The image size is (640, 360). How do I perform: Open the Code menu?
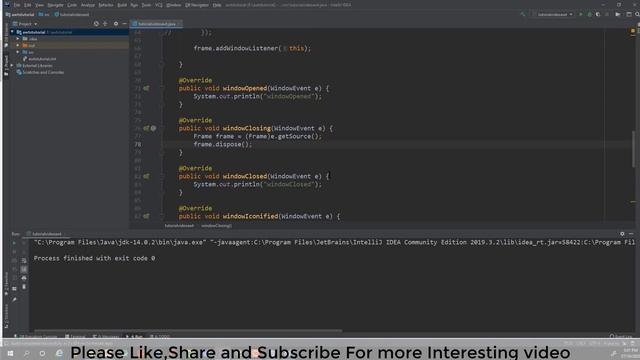pos(72,5)
